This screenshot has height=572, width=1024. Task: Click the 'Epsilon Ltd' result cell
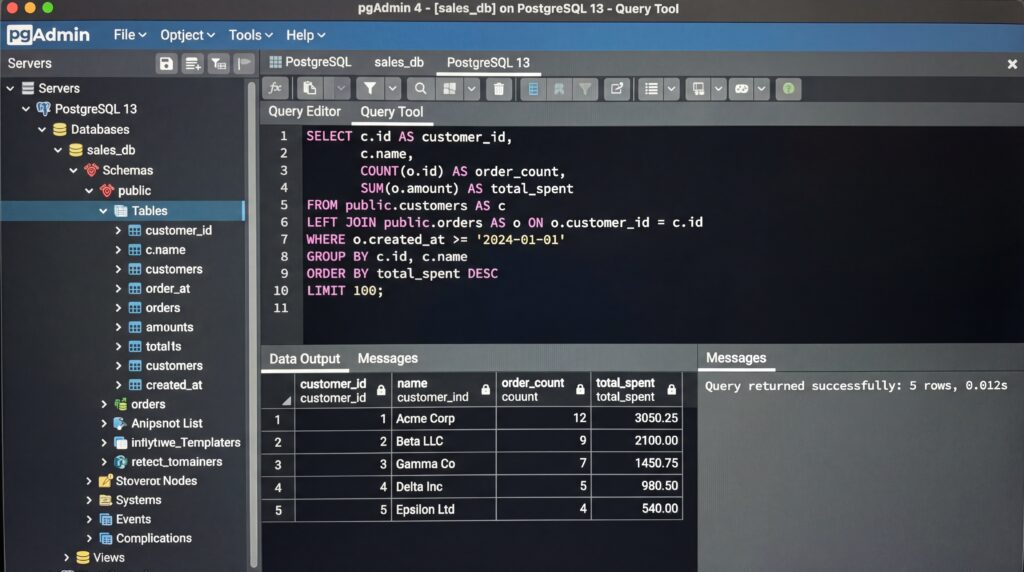click(x=443, y=509)
